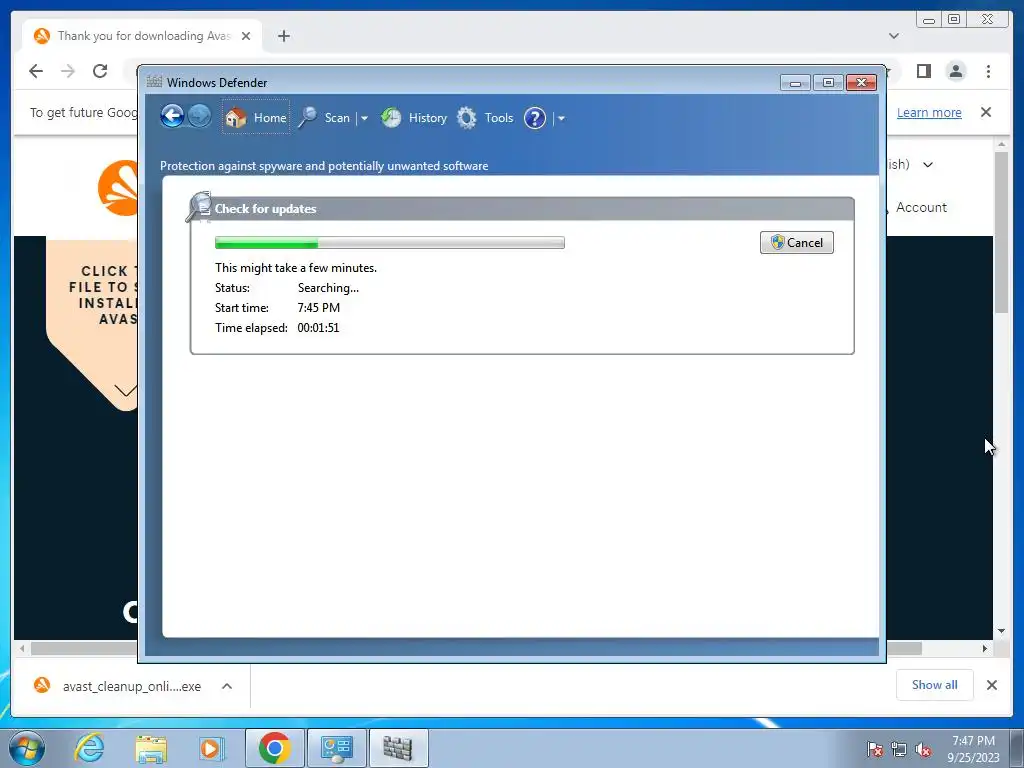1024x768 pixels.
Task: Open a new Chrome tab
Action: (283, 36)
